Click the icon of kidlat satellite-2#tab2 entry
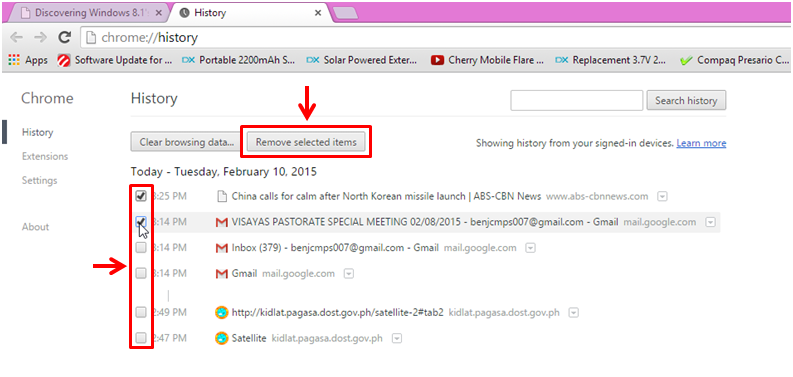The height and width of the screenshot is (377, 793). click(x=221, y=312)
